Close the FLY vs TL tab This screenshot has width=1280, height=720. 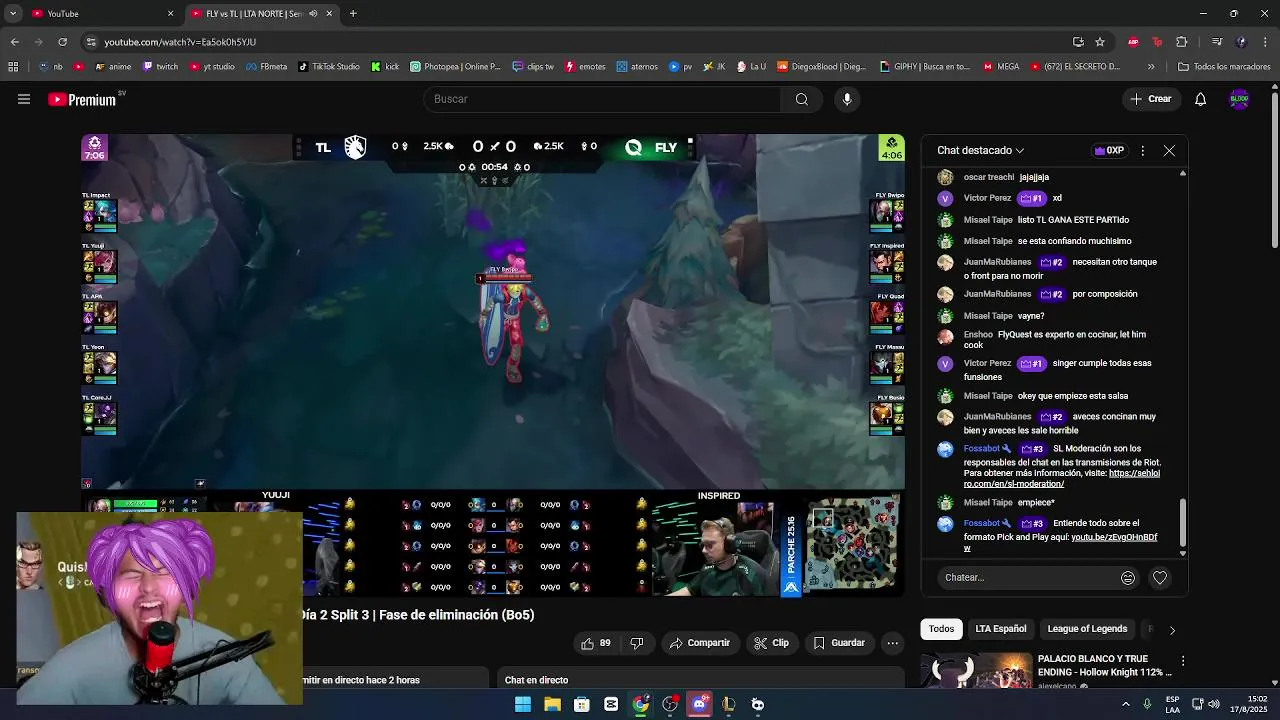coord(329,13)
